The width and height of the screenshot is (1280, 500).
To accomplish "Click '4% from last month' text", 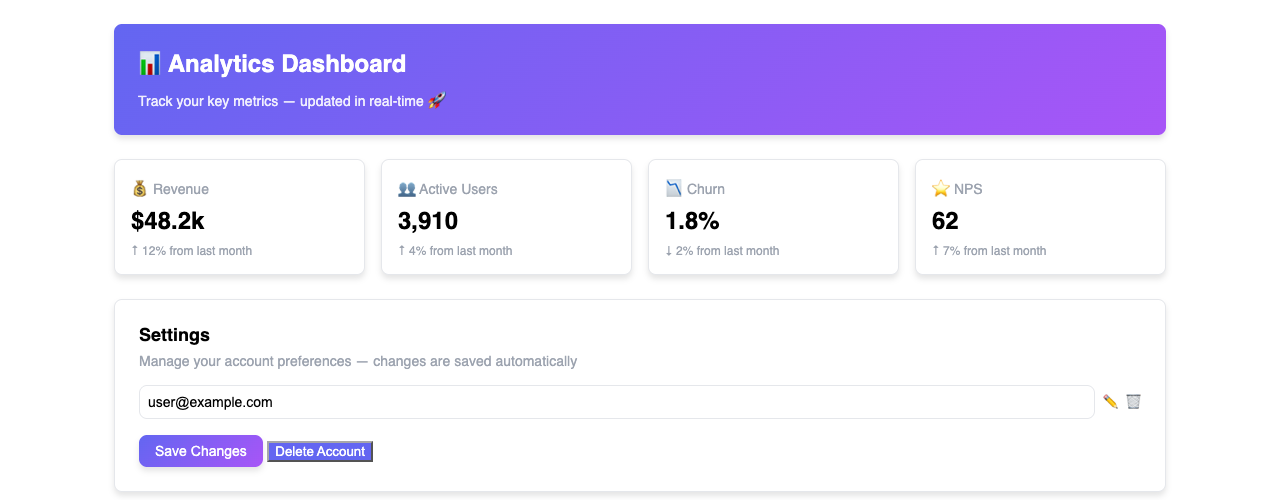I will tap(460, 251).
